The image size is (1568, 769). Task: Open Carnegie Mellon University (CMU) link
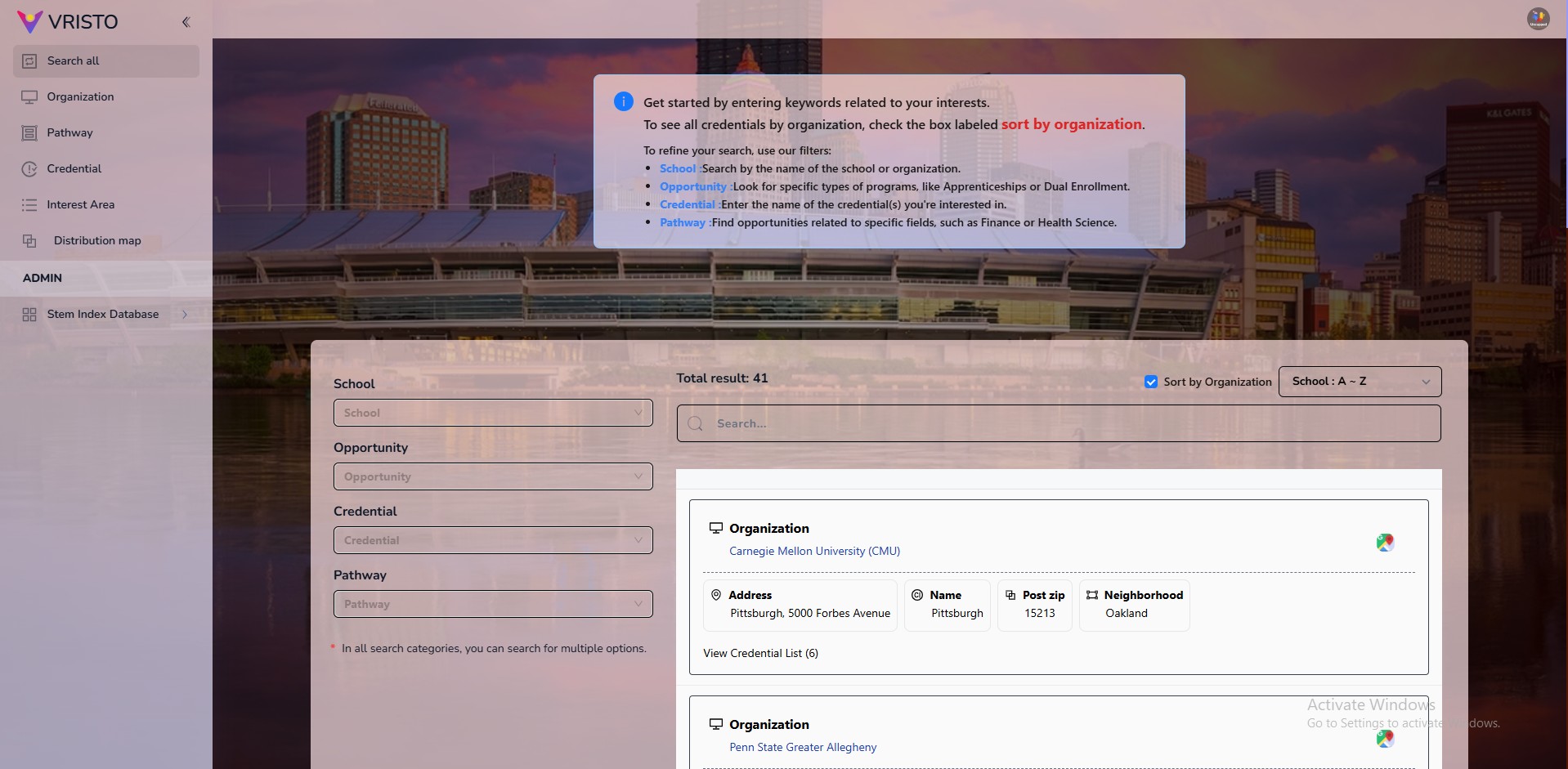(x=814, y=551)
